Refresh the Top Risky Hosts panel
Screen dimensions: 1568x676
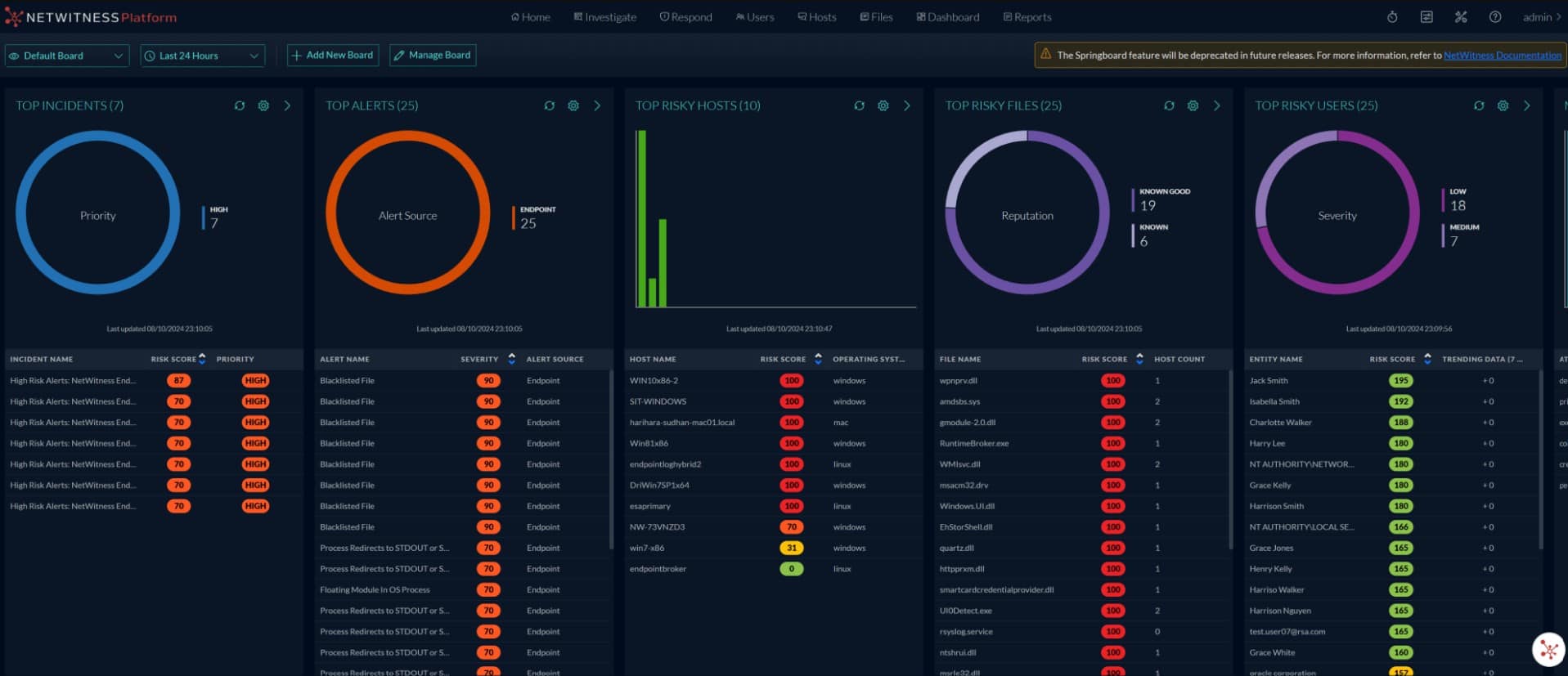coord(860,105)
